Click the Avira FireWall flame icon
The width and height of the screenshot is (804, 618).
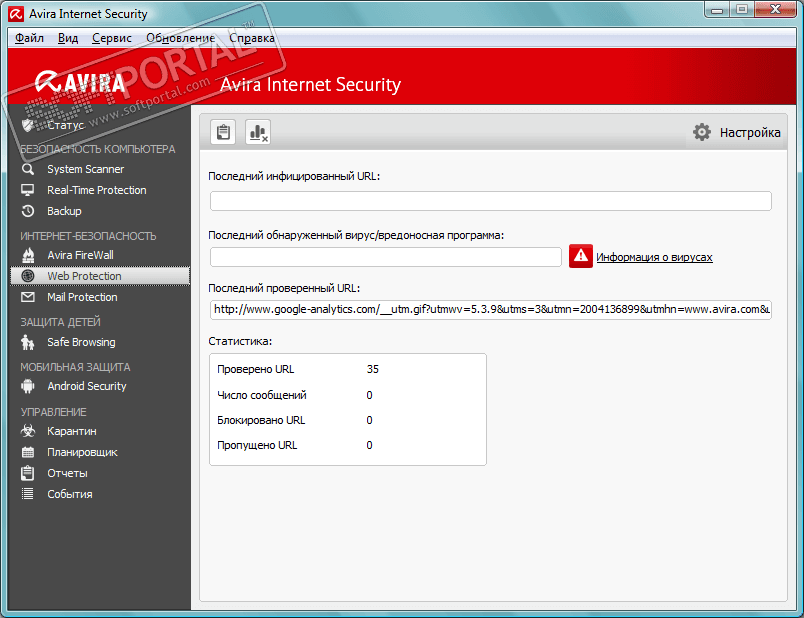[28, 255]
